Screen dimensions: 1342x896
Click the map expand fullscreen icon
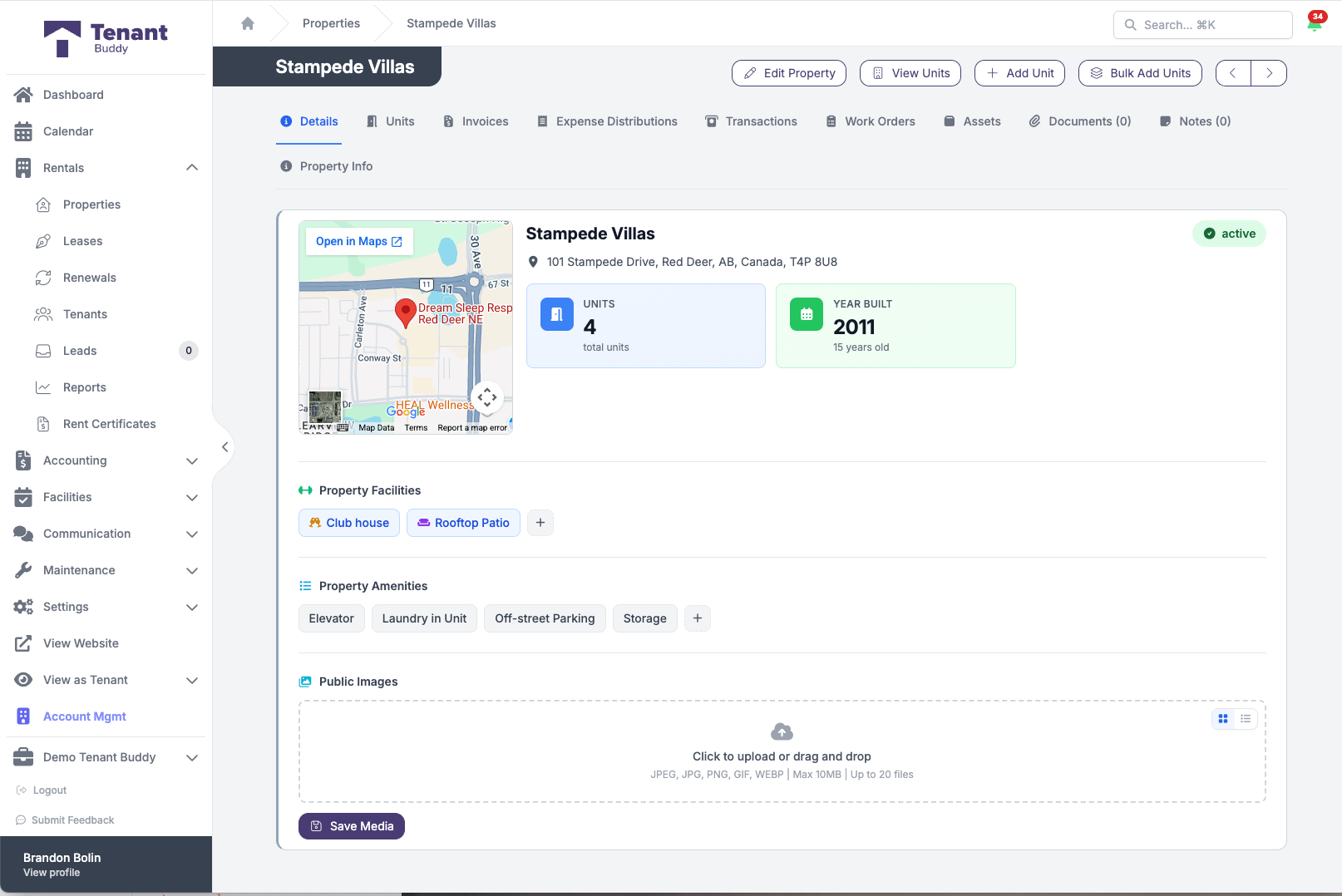pos(487,397)
